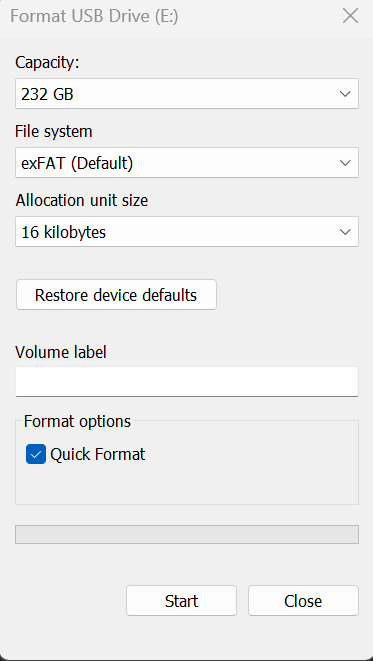Viewport: 373px width, 661px height.
Task: Click Restore device defaults button
Action: point(116,295)
